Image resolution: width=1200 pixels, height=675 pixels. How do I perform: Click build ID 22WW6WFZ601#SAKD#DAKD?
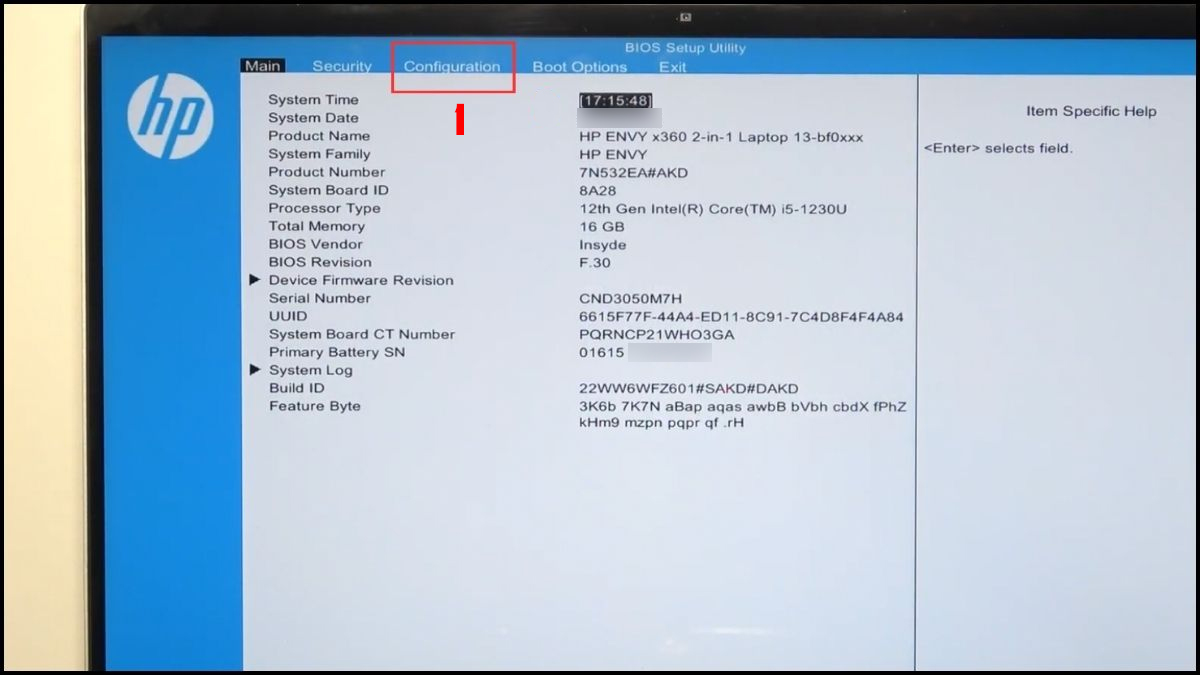tap(688, 389)
